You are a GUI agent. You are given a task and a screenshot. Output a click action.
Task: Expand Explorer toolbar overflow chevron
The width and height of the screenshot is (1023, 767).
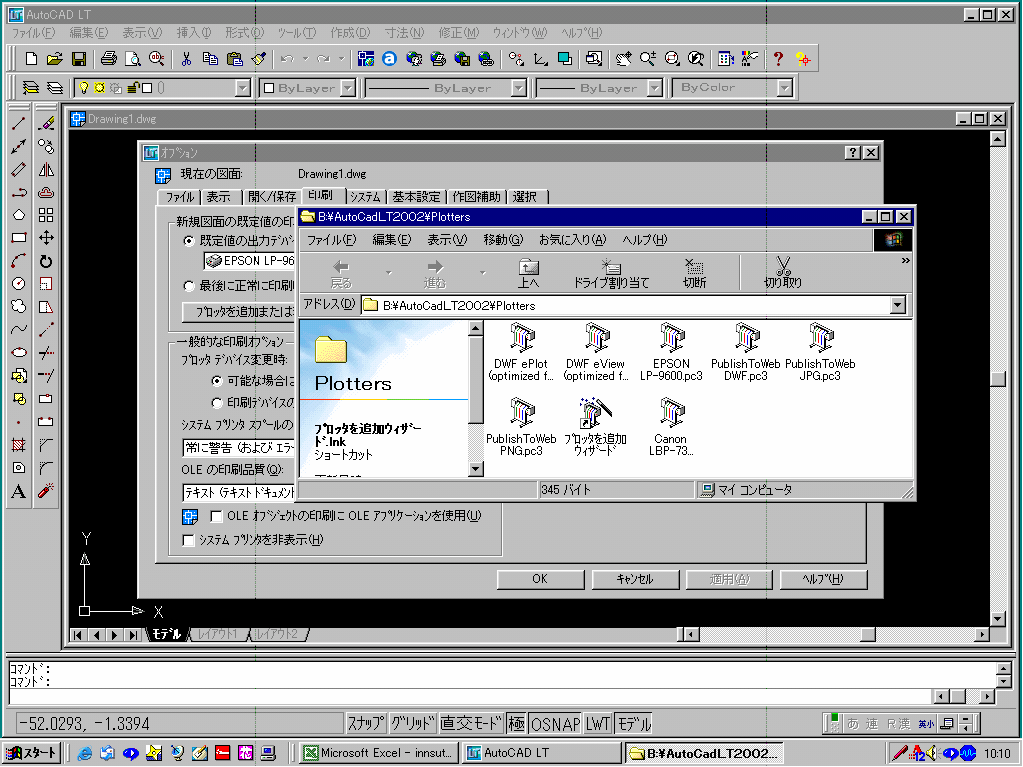pyautogui.click(x=905, y=261)
